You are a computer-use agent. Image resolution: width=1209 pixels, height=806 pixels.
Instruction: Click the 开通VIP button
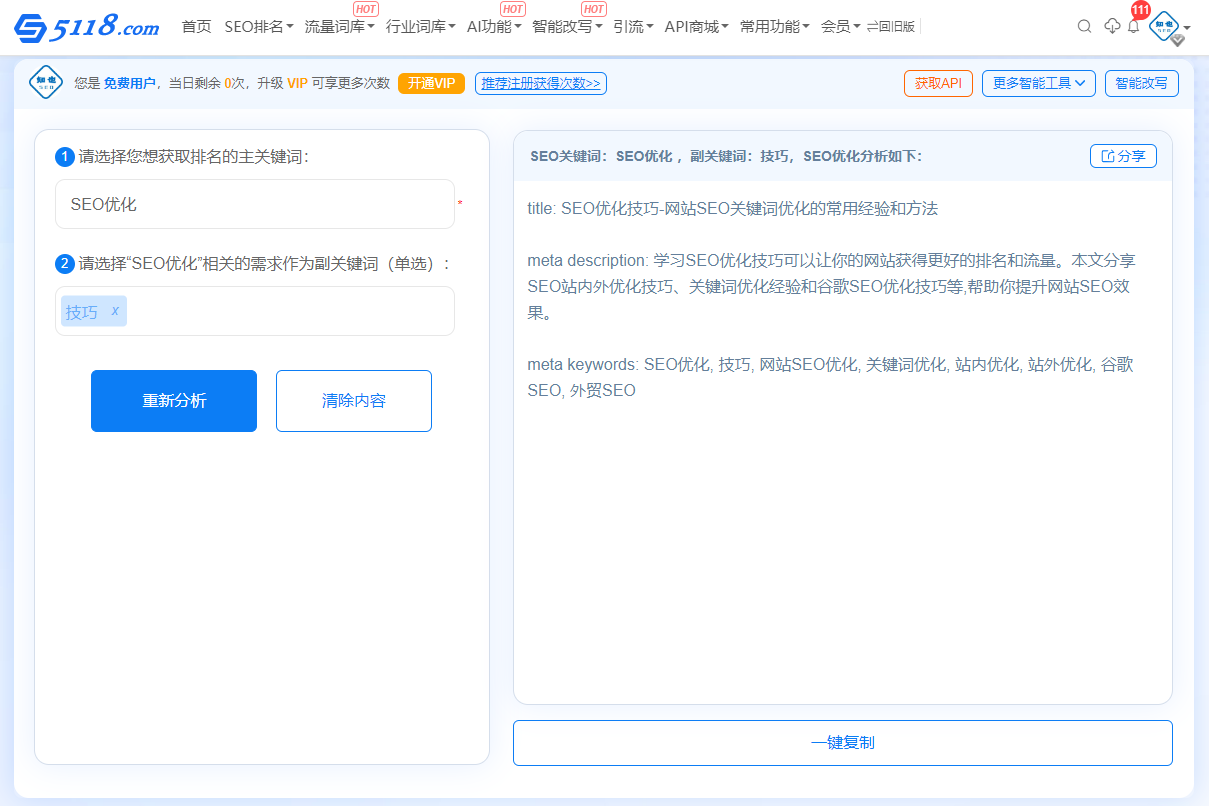click(x=431, y=83)
